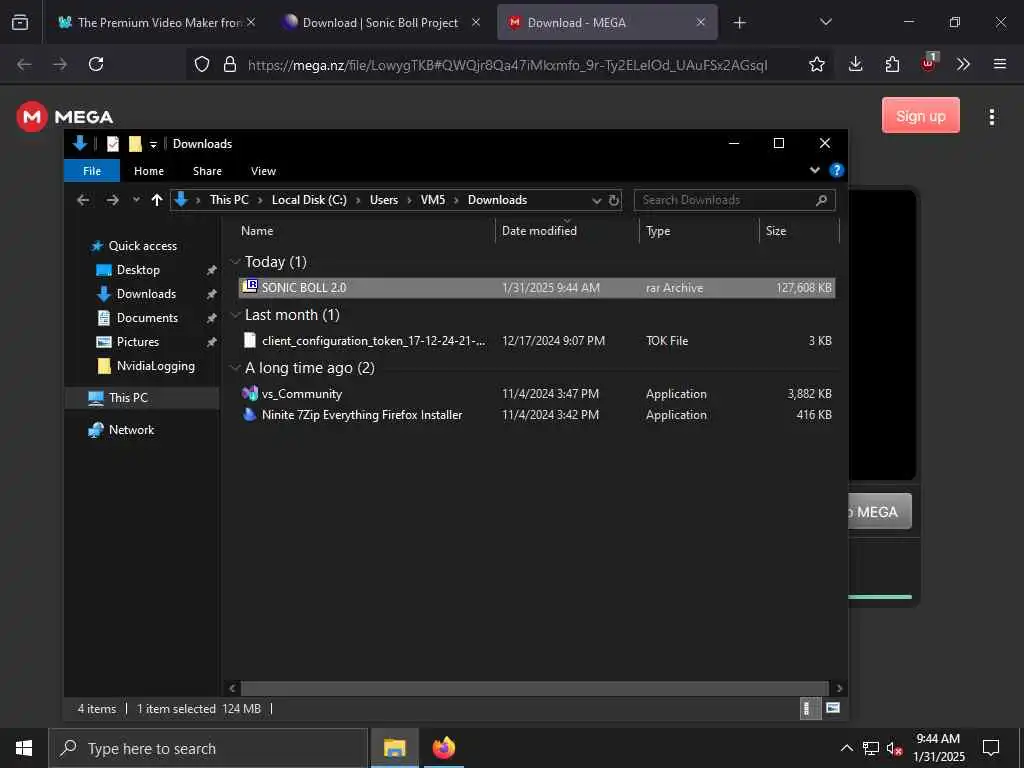Show hidden system tray icons
Screen dimensions: 1024x768
pyautogui.click(x=846, y=748)
